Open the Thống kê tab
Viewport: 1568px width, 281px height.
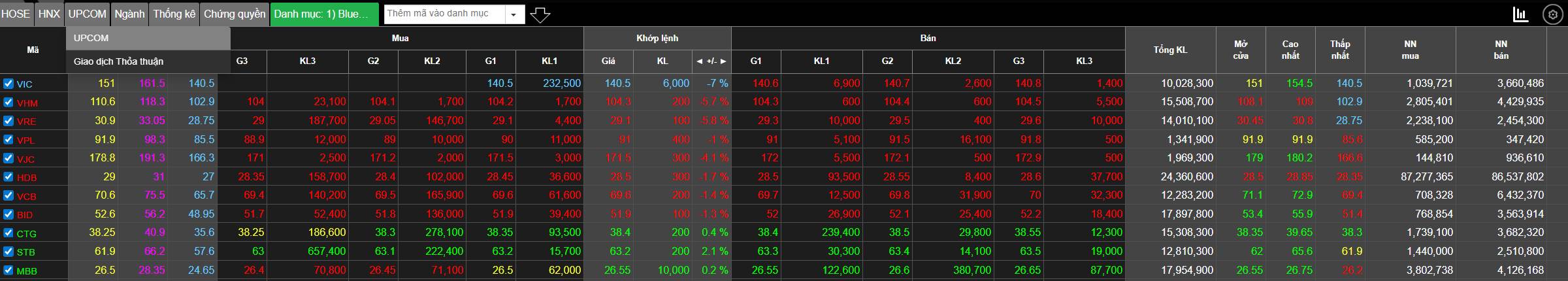pyautogui.click(x=174, y=14)
